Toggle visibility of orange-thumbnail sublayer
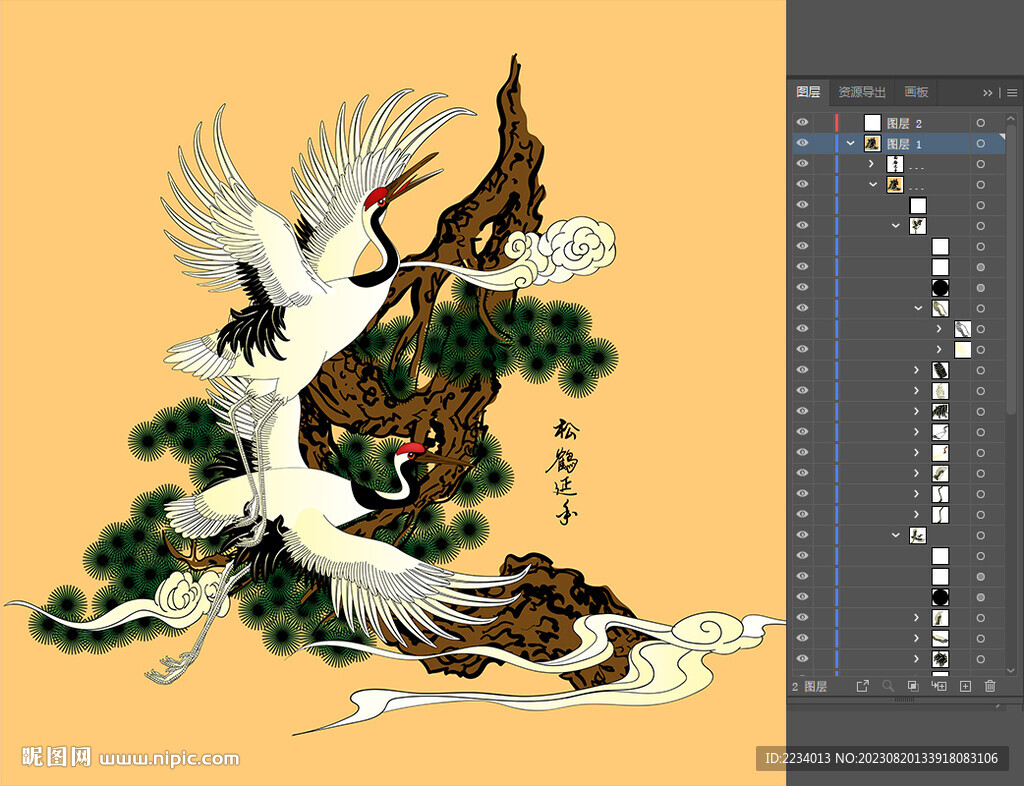The height and width of the screenshot is (786, 1024). click(x=802, y=185)
